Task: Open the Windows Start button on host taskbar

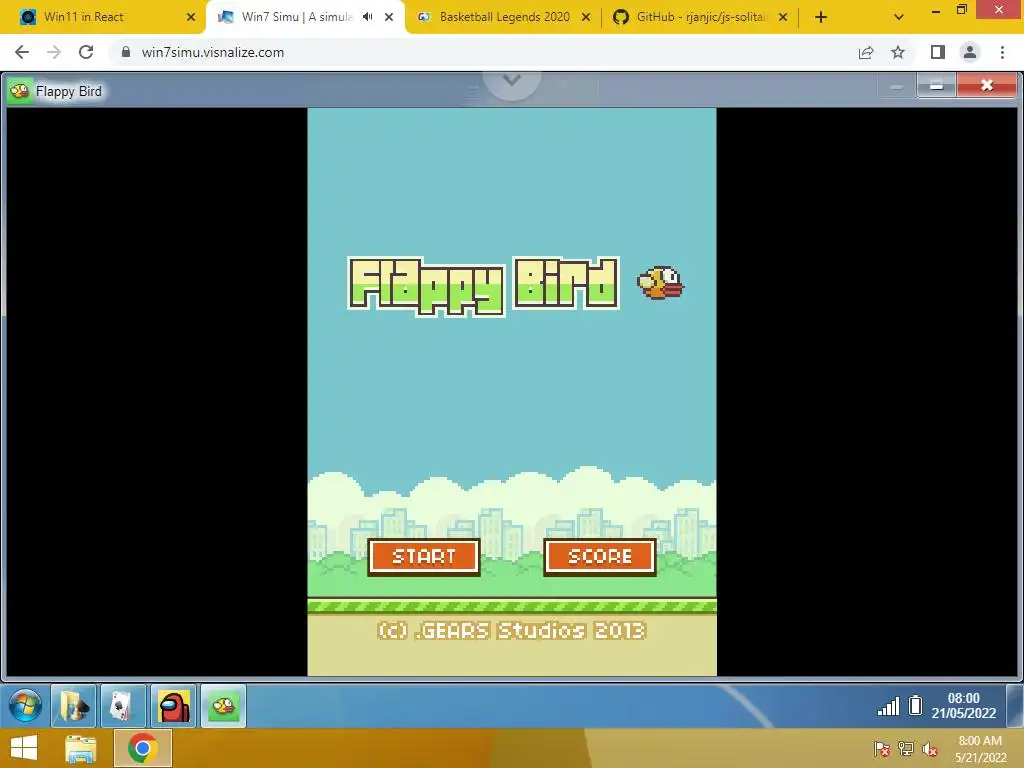Action: [24, 748]
